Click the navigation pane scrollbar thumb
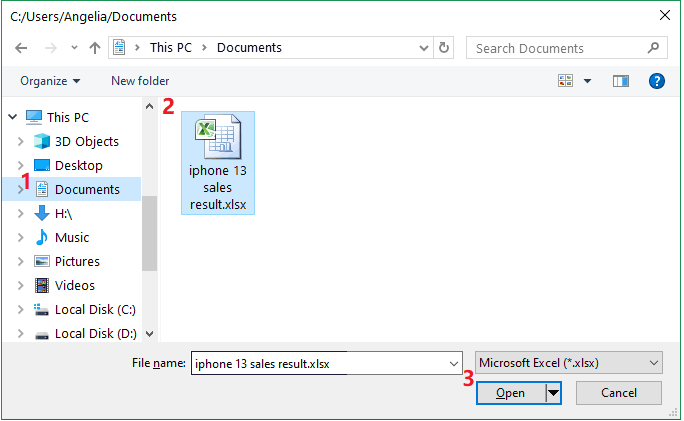 tap(149, 233)
